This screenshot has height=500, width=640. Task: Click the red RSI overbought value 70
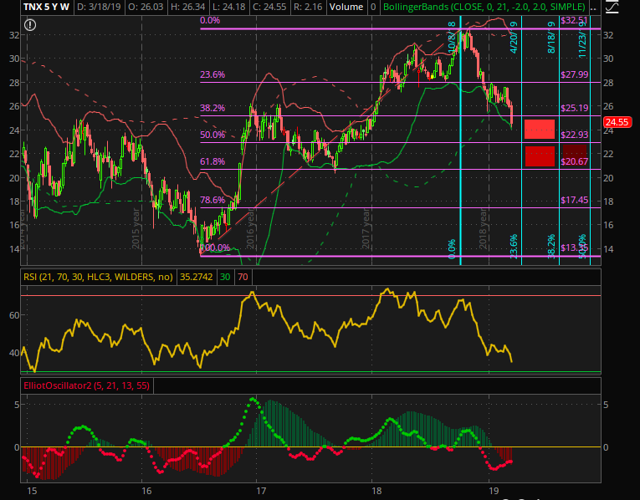click(x=243, y=277)
